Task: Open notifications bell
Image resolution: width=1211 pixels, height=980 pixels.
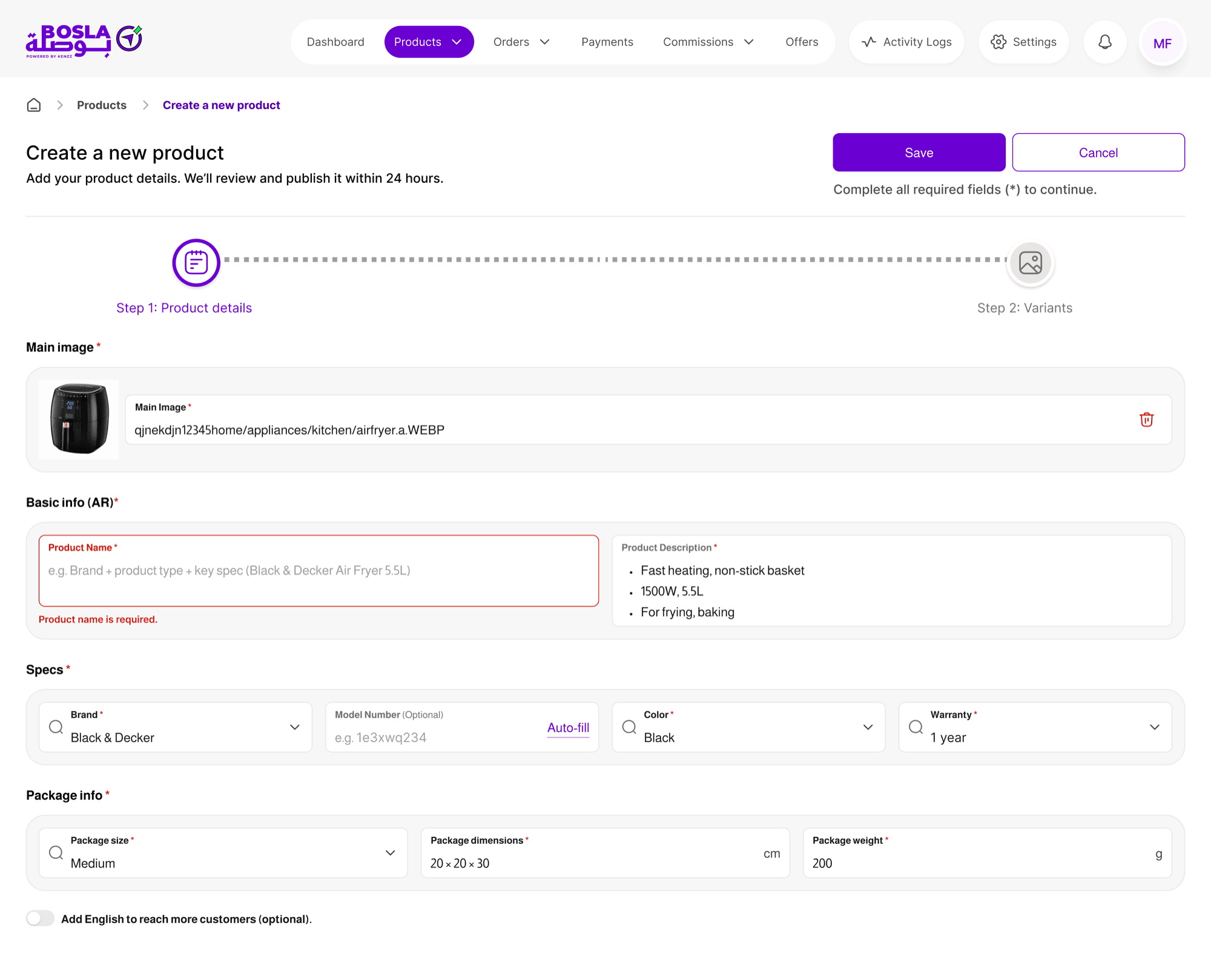Action: point(1105,42)
